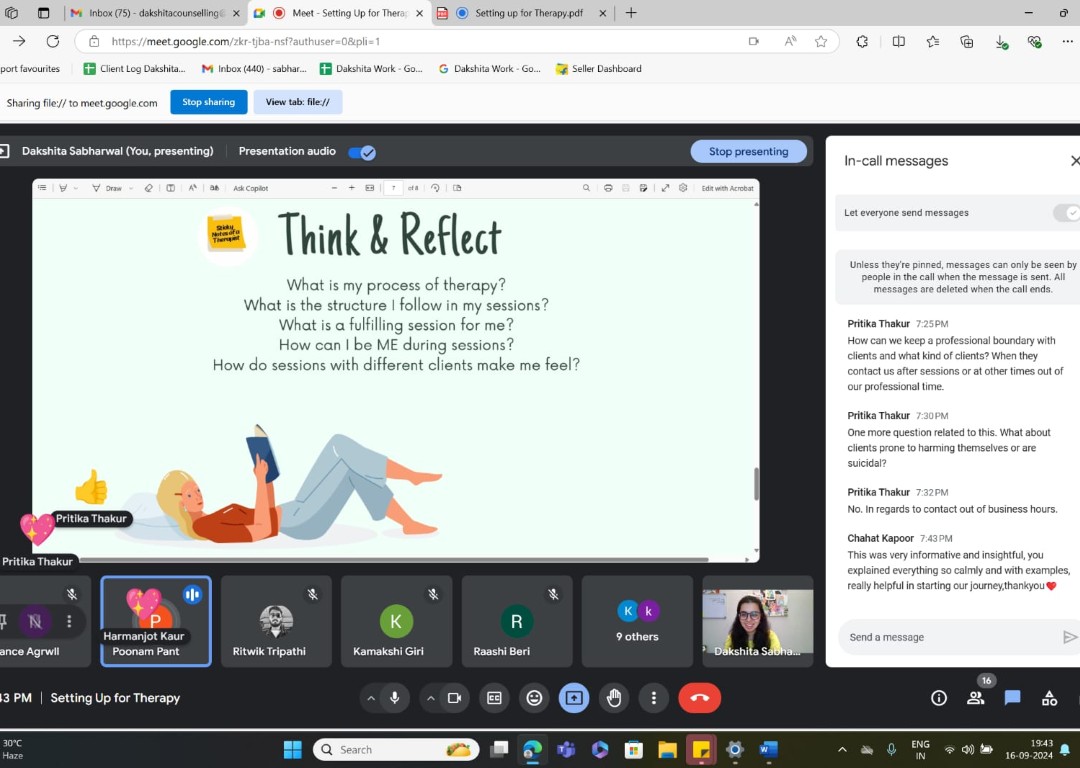Open the emoji reaction picker
This screenshot has height=768, width=1080.
(534, 698)
